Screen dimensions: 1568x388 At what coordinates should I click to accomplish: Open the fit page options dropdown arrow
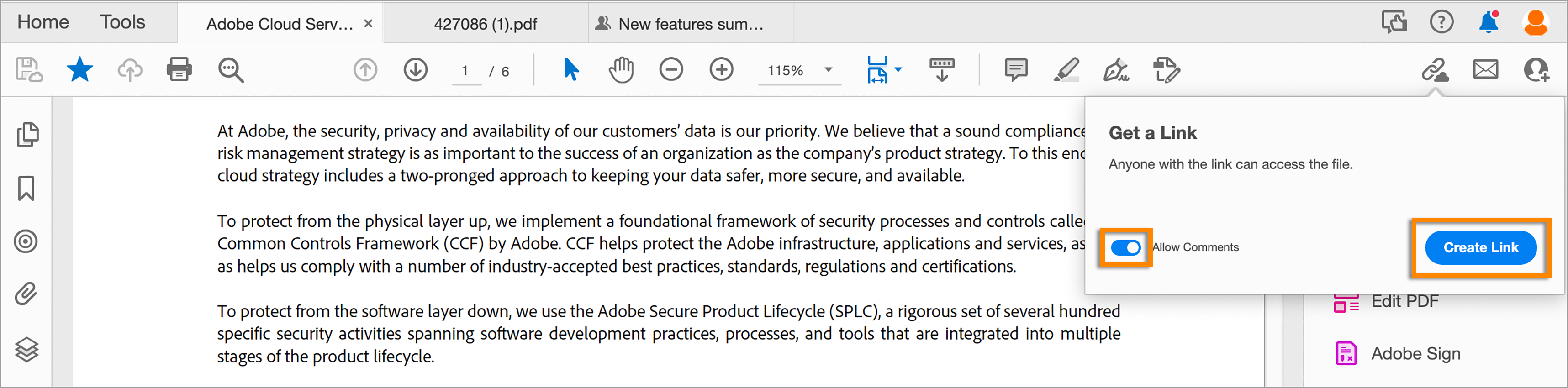[x=898, y=70]
